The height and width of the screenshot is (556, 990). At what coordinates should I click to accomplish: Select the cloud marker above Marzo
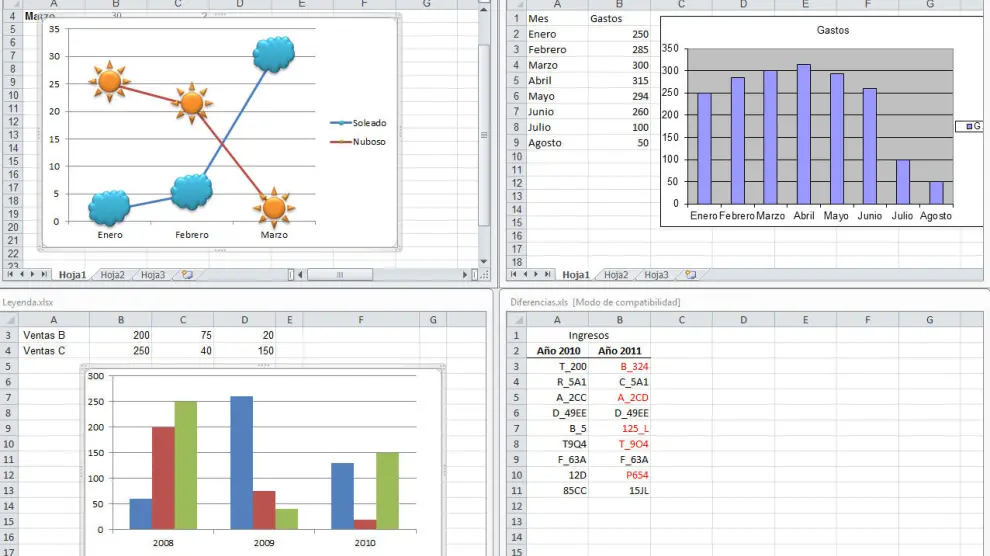tap(272, 54)
